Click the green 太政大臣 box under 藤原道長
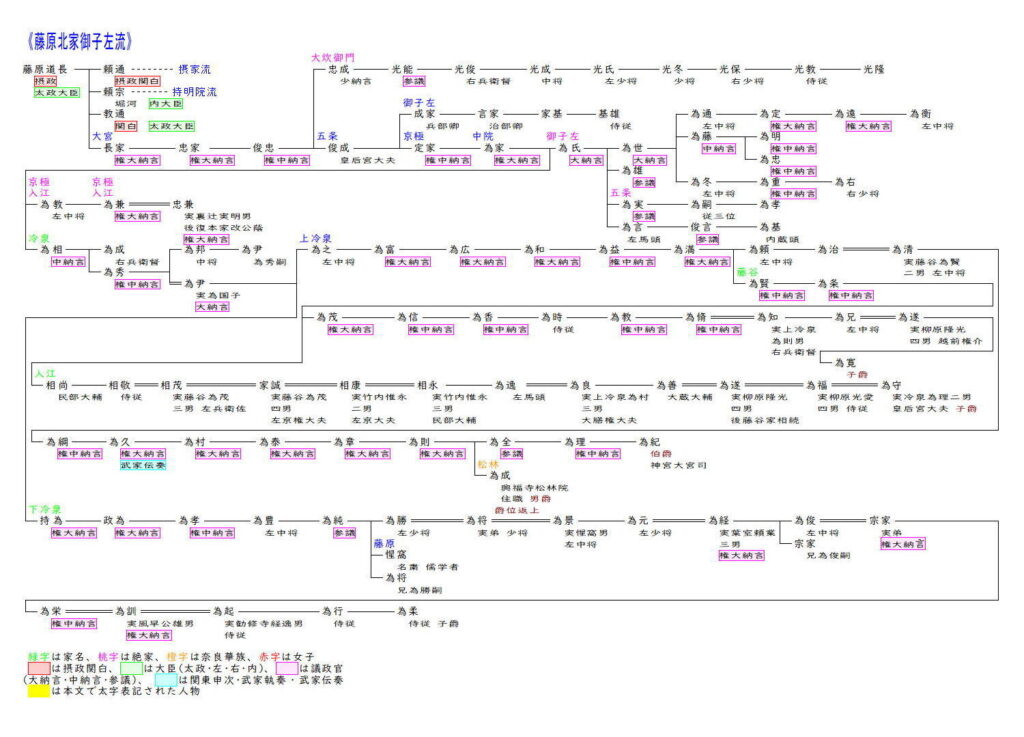Viewport: 1024px width, 737px height. click(x=58, y=92)
